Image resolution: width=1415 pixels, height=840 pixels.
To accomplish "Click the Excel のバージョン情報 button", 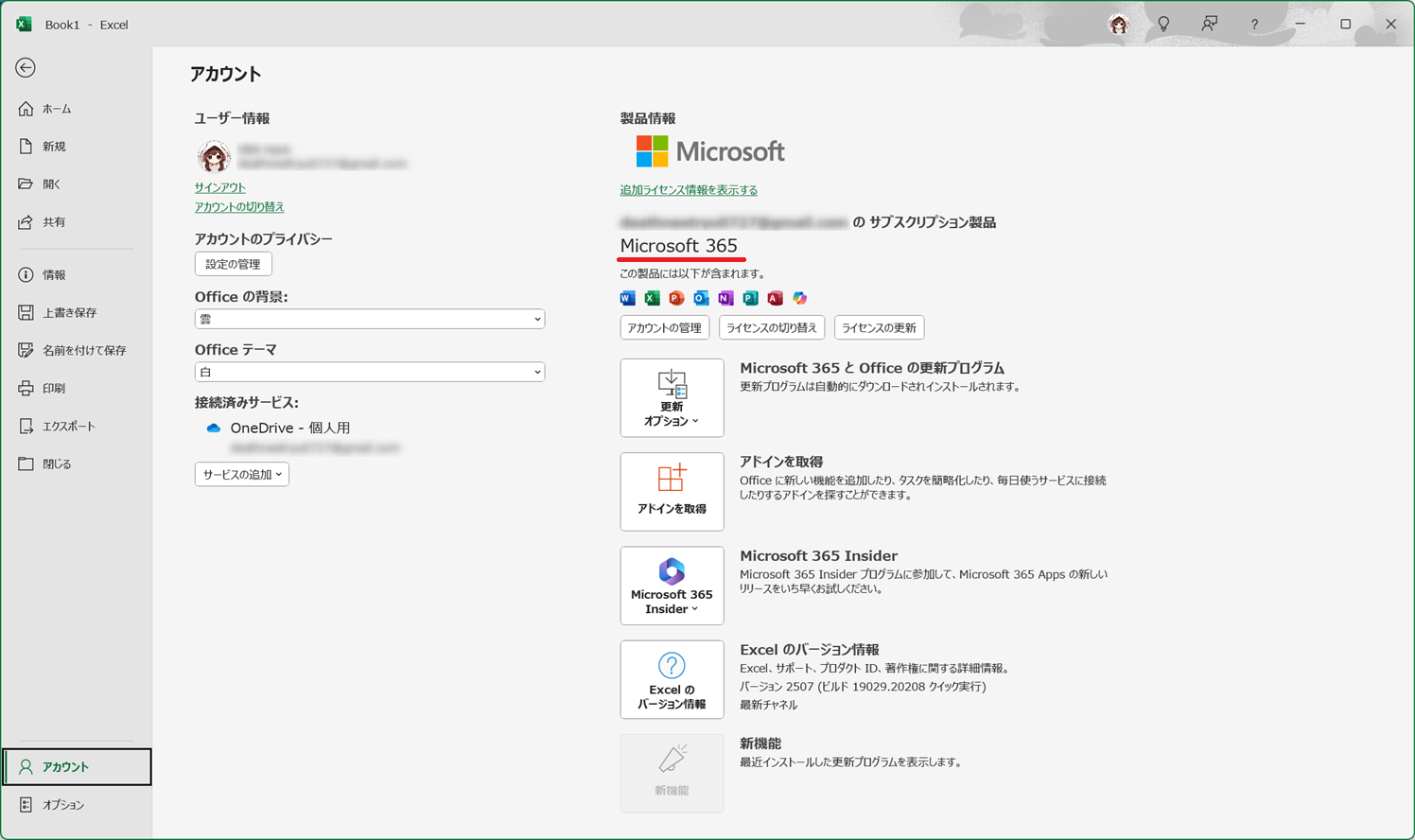I will pos(673,679).
